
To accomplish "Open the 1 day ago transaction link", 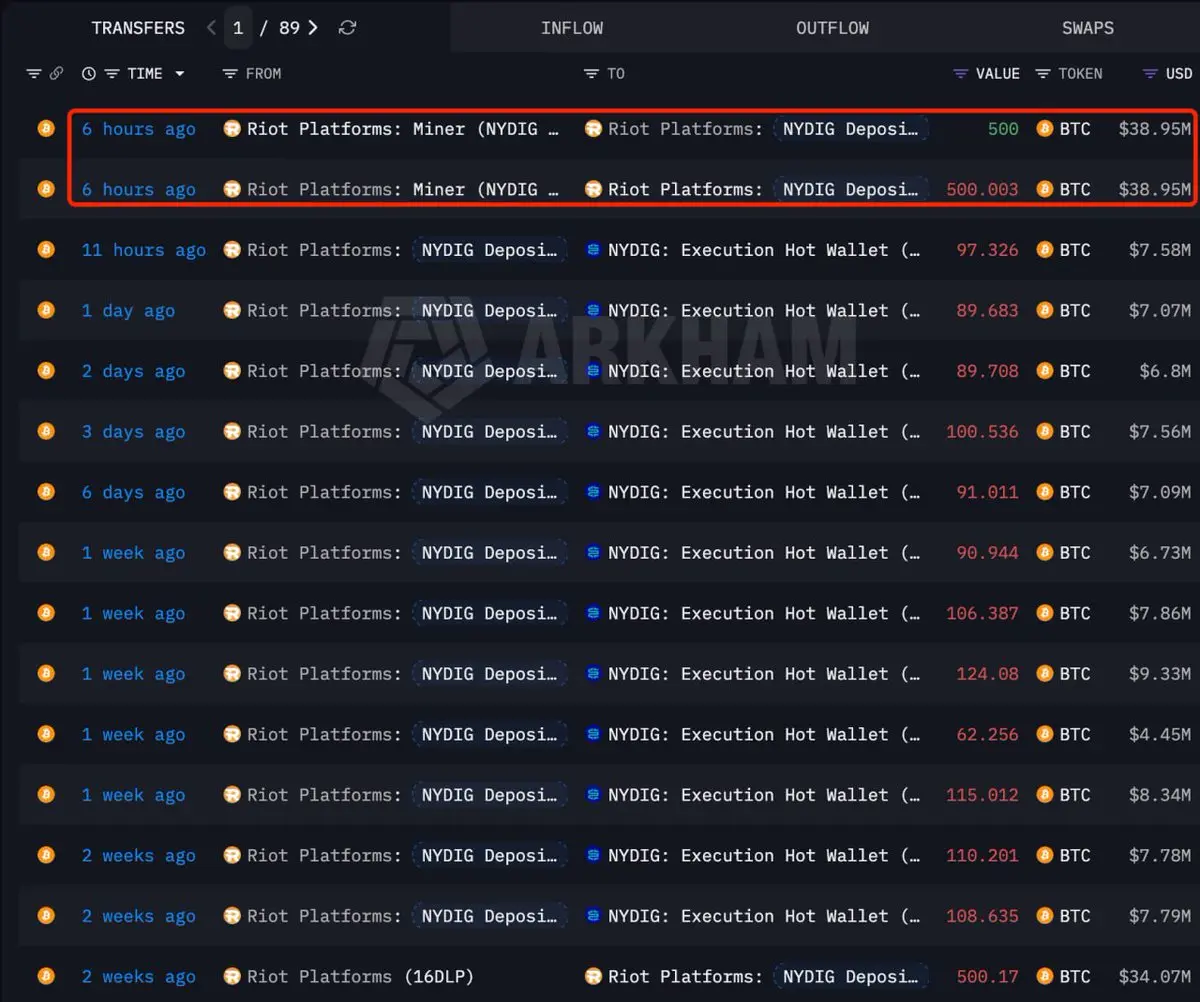I will (x=128, y=311).
